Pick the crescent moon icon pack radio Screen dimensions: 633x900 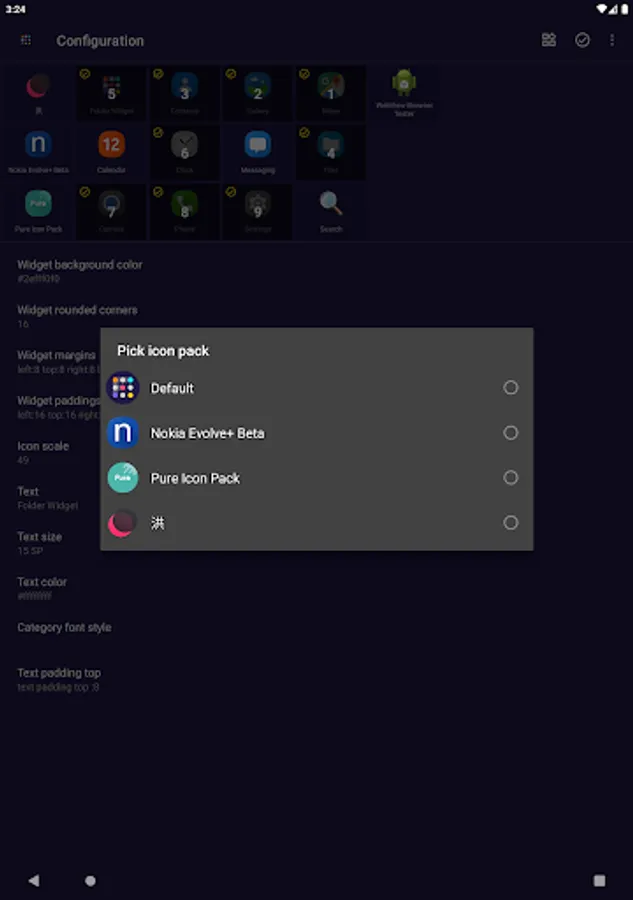[x=510, y=523]
